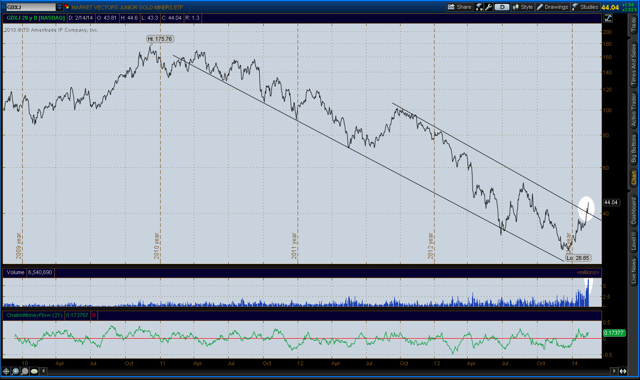Expand the GDXJ symbol dropdown arrow
This screenshot has width=640, height=380.
(60, 7)
